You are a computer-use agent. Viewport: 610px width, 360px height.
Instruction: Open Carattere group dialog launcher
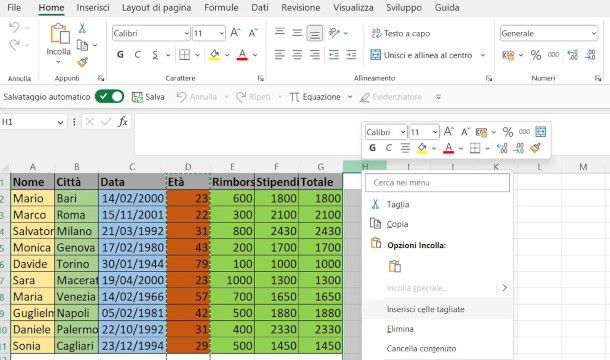(x=260, y=78)
